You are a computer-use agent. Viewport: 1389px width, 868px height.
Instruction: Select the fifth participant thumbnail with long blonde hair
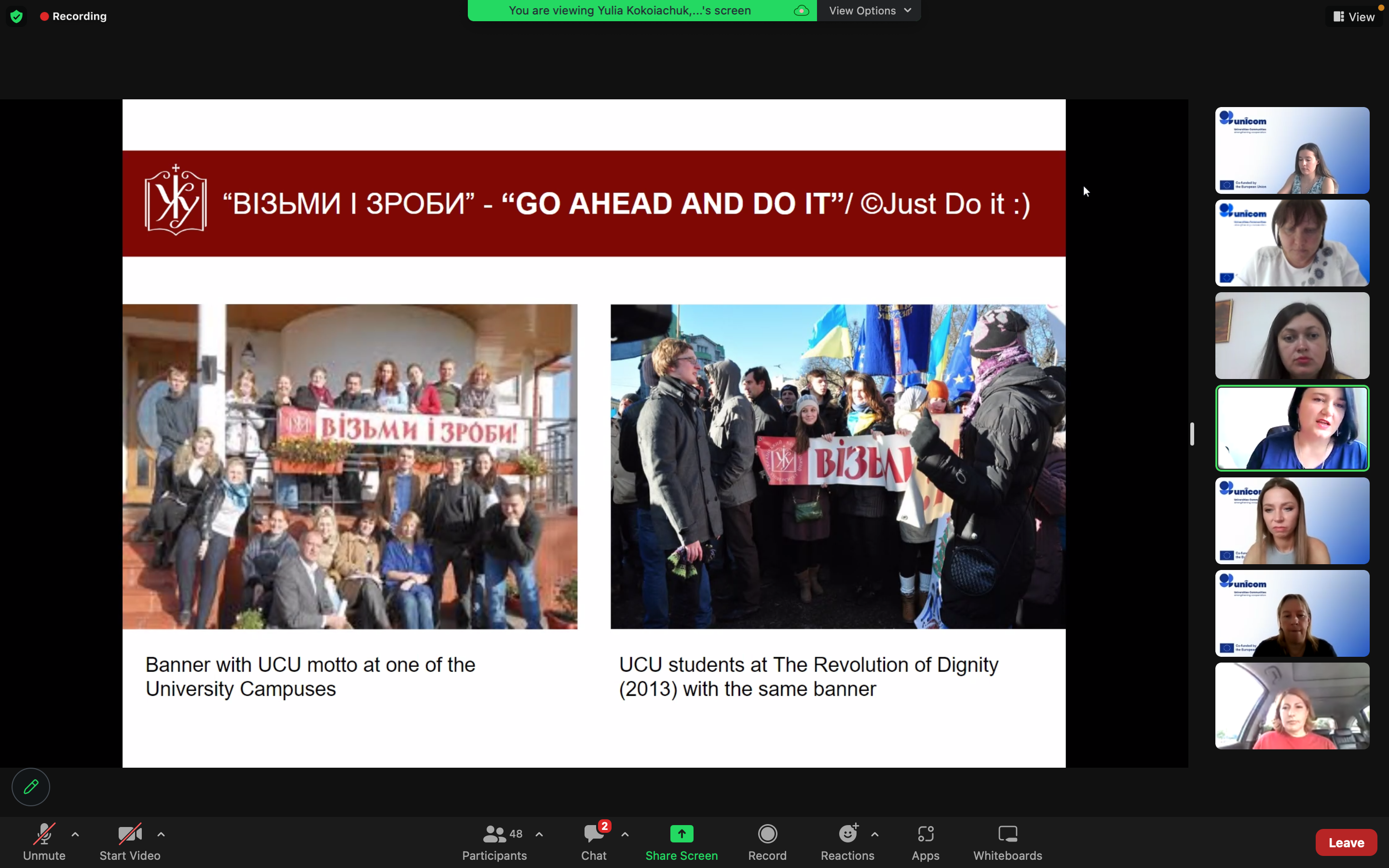[x=1292, y=521]
